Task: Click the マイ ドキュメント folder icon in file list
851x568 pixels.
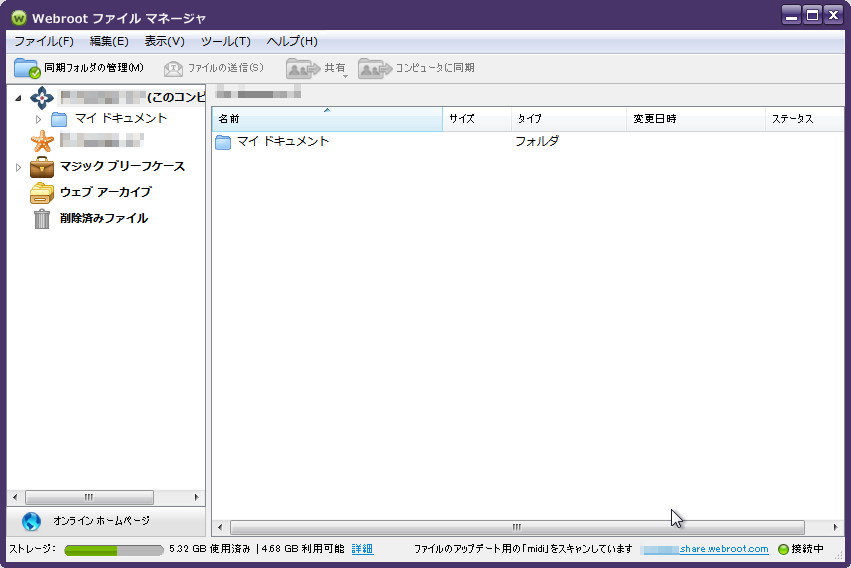Action: click(223, 142)
